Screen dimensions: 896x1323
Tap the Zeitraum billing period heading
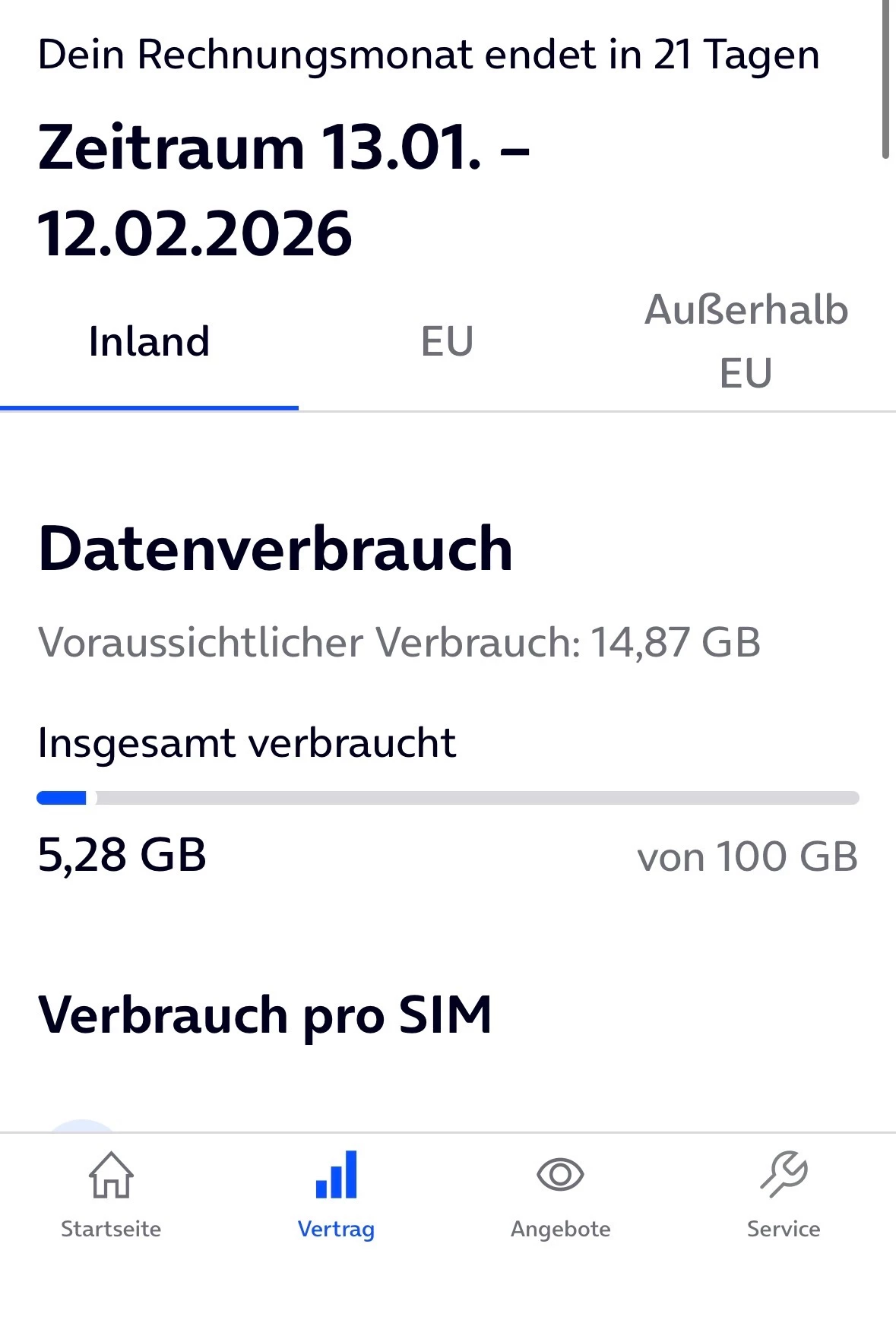[283, 190]
